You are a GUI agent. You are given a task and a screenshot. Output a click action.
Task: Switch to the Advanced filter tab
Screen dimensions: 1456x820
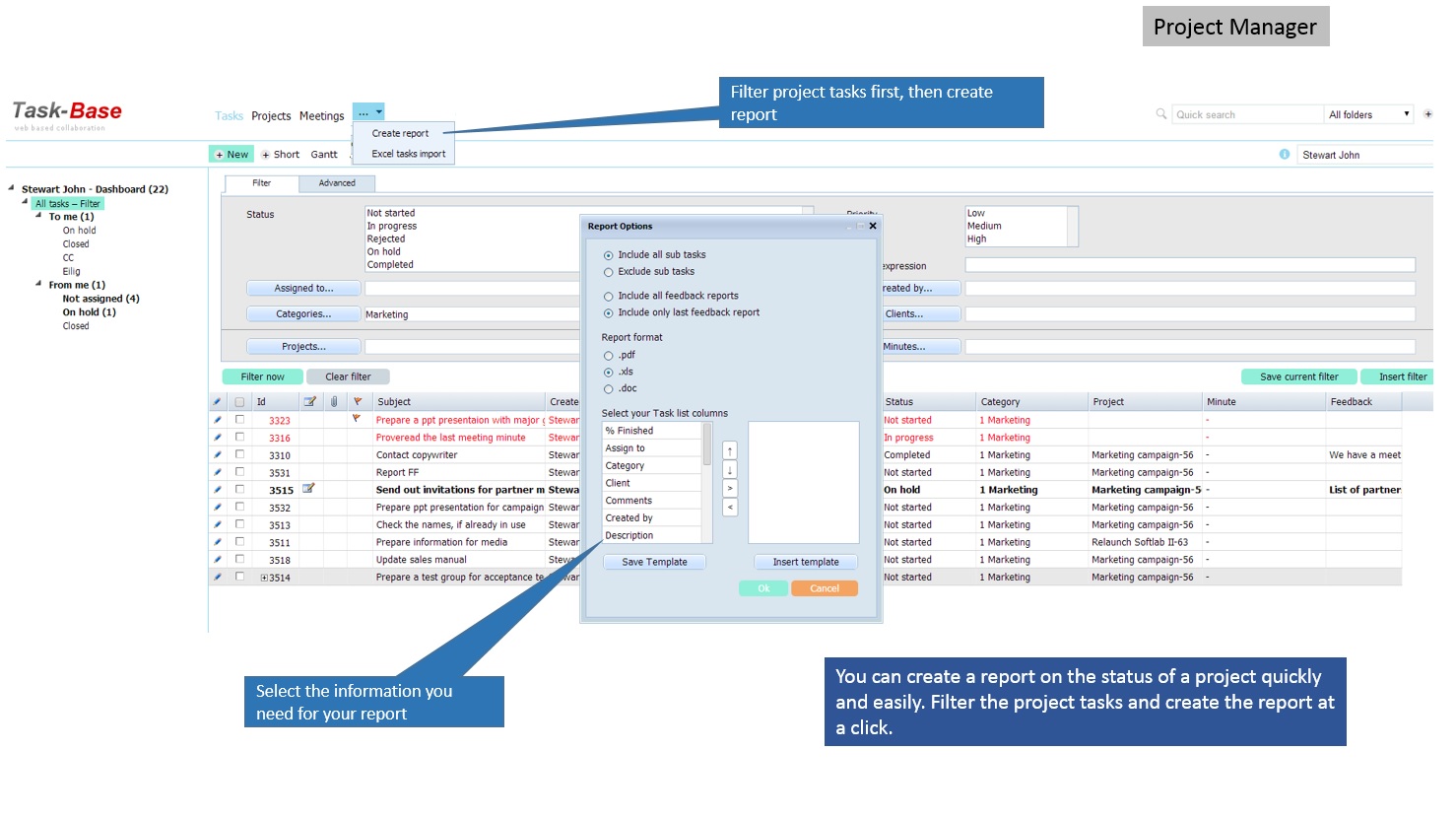point(337,183)
